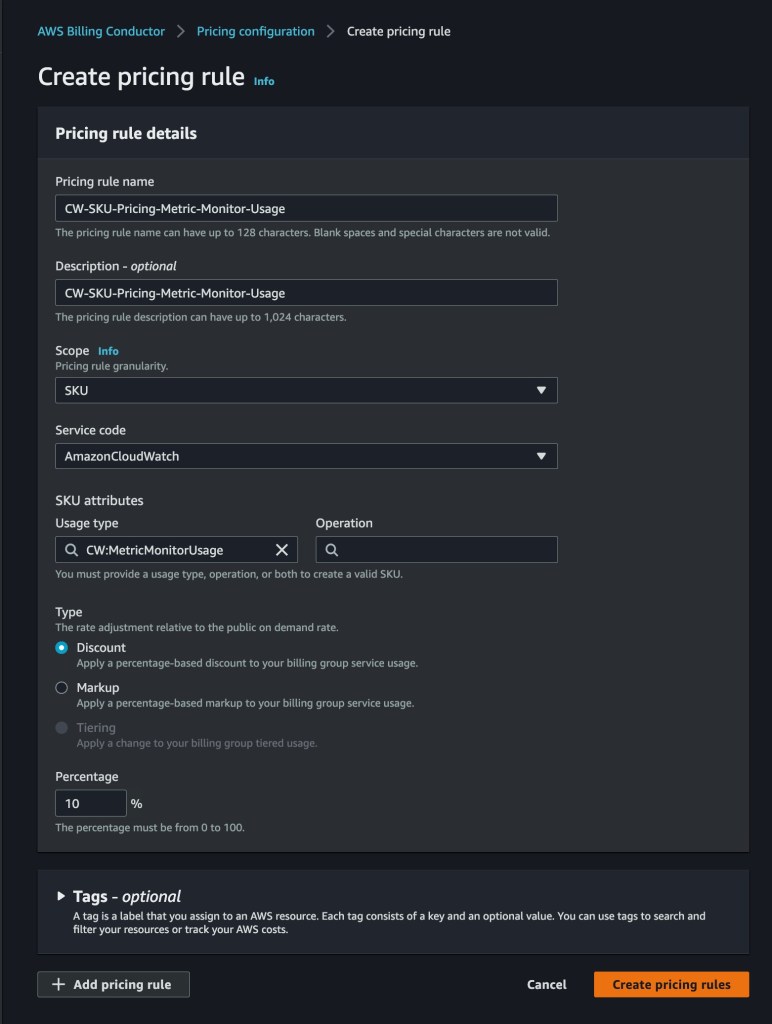Navigate to Pricing configuration breadcrumb

255,32
